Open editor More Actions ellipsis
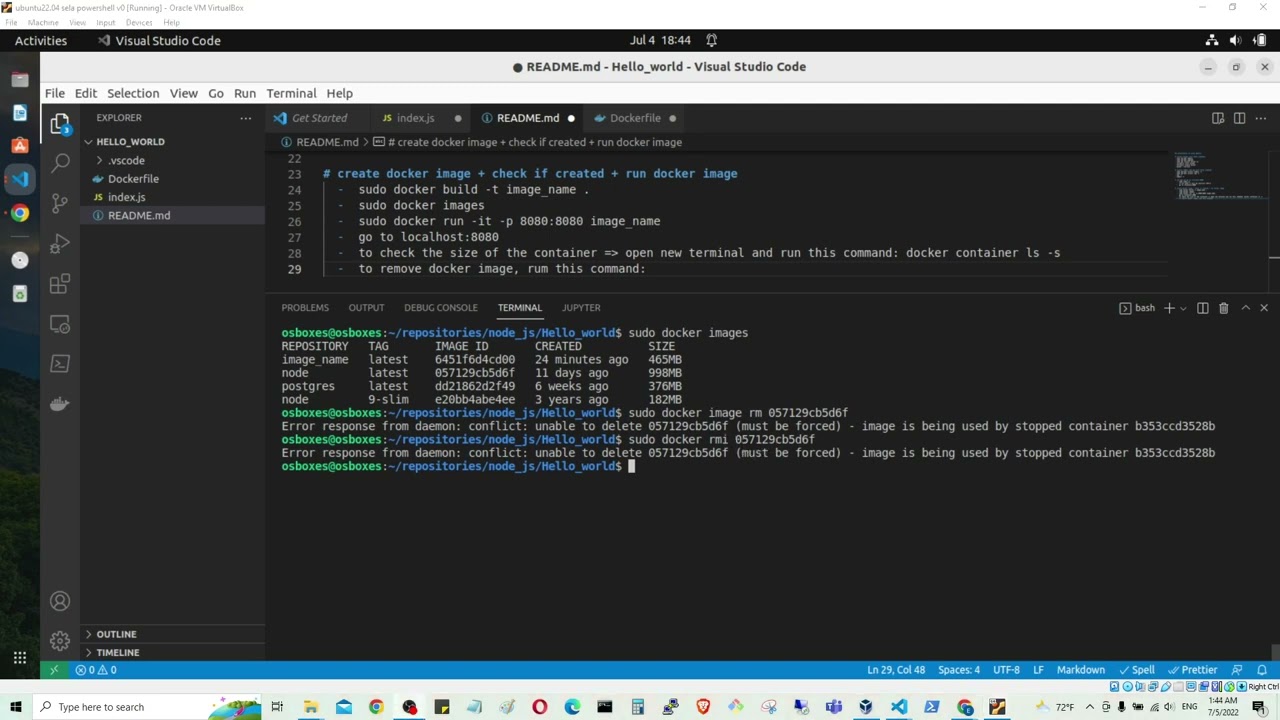This screenshot has height=720, width=1280. click(1260, 118)
